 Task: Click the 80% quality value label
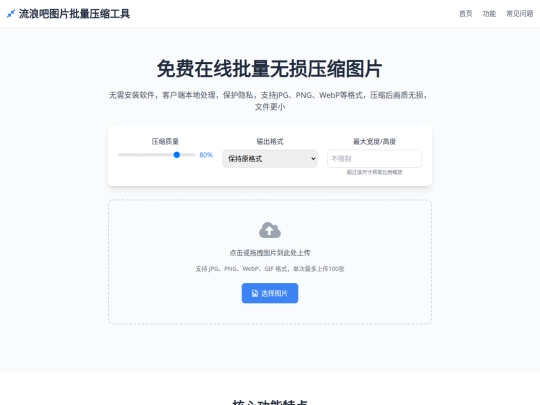point(206,155)
